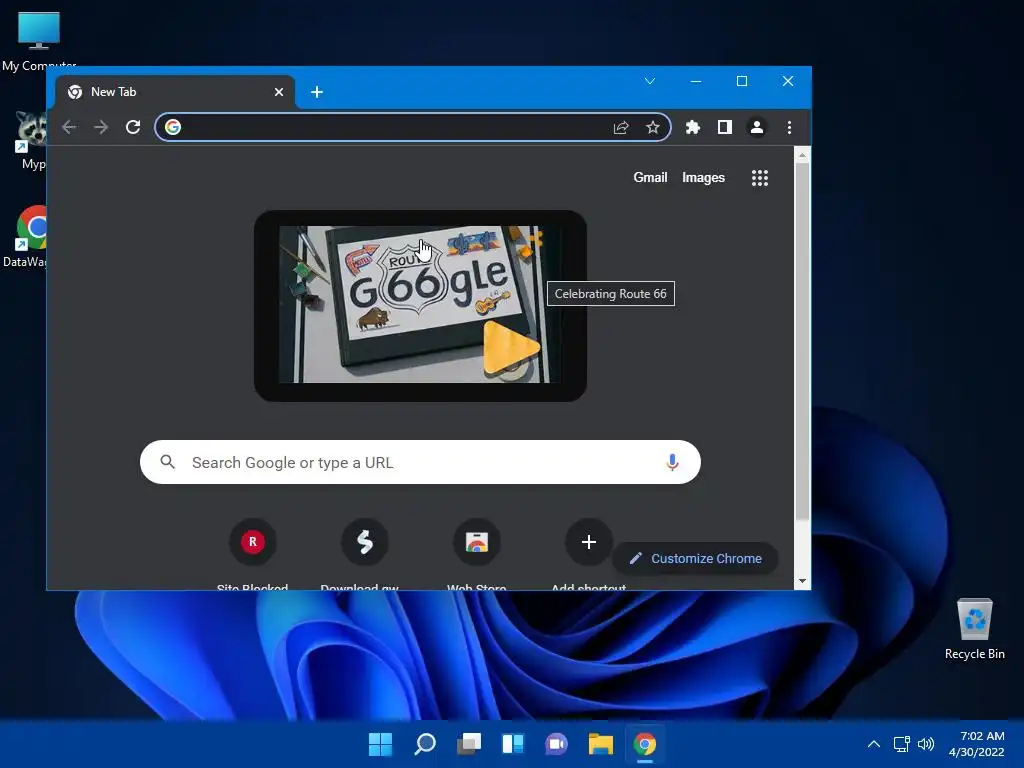Go forward using the forward arrow
The image size is (1024, 768).
tap(101, 127)
